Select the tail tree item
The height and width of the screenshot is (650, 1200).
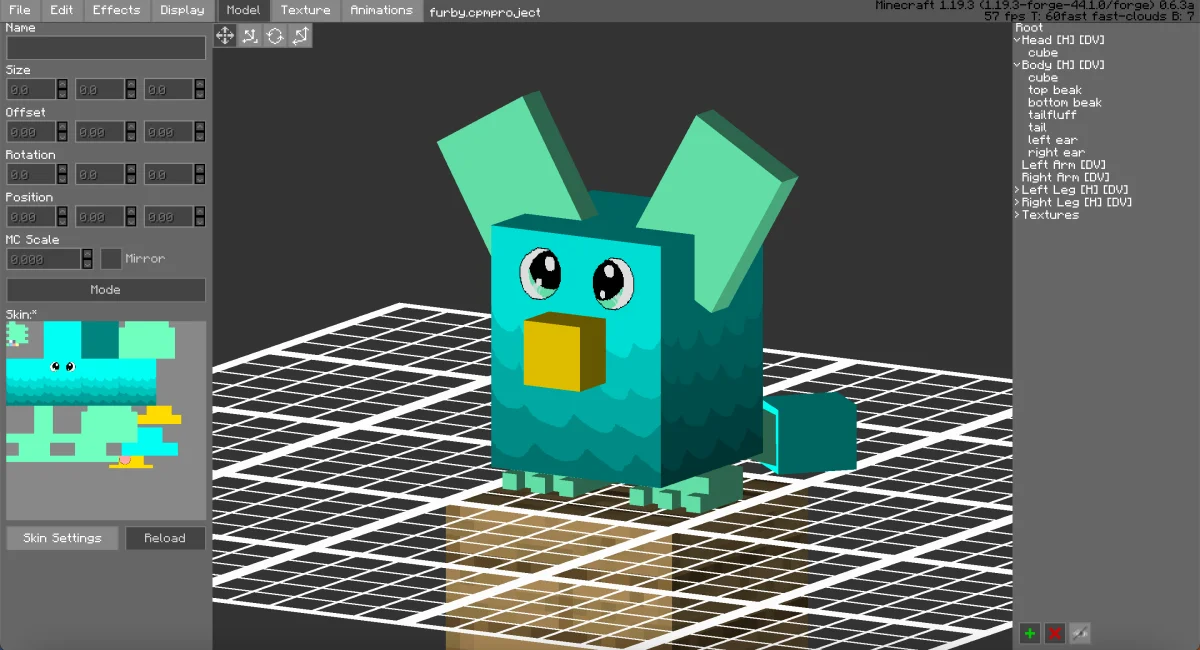click(x=1037, y=128)
